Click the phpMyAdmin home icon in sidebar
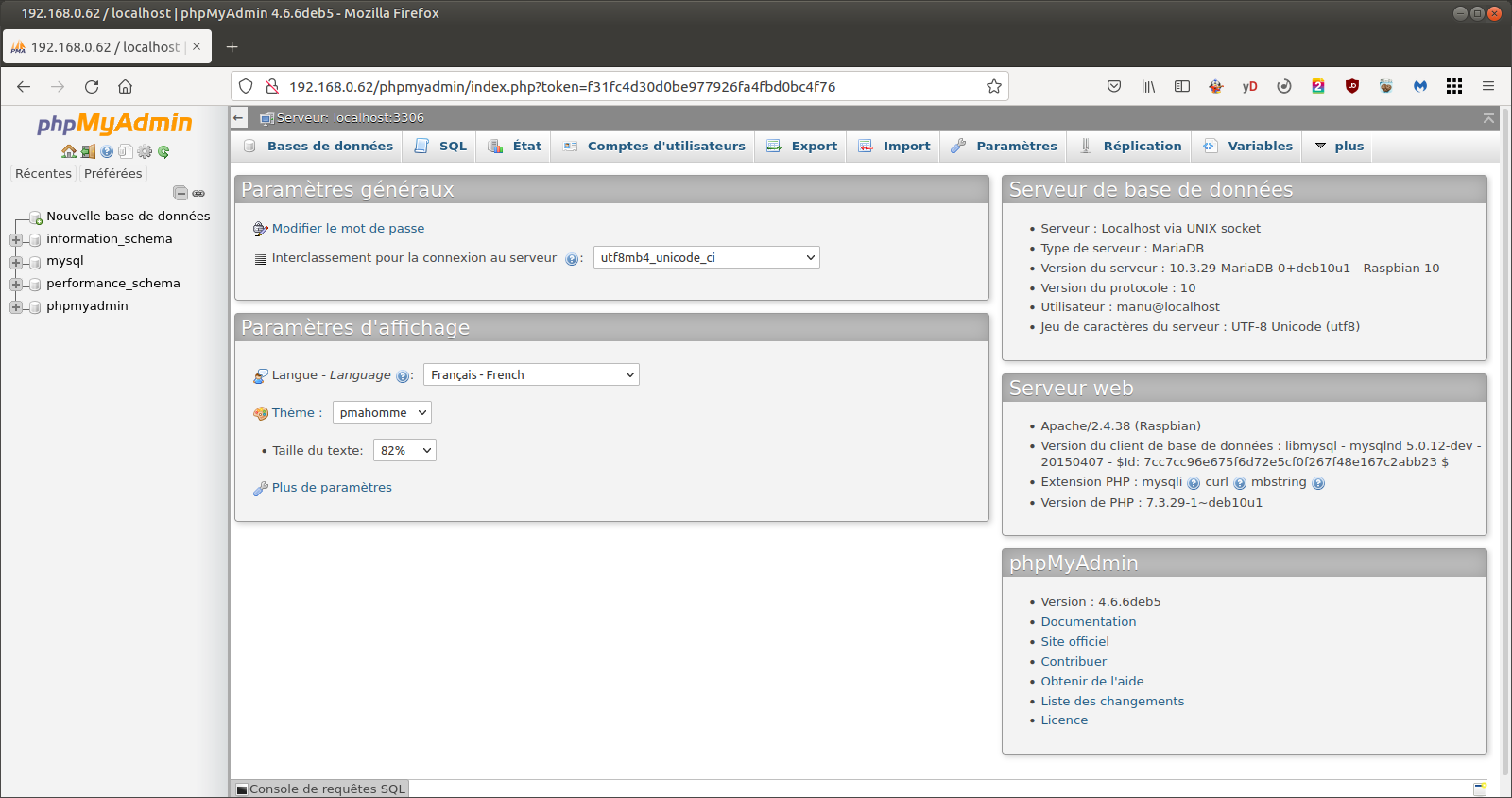Image resolution: width=1512 pixels, height=798 pixels. [x=69, y=151]
